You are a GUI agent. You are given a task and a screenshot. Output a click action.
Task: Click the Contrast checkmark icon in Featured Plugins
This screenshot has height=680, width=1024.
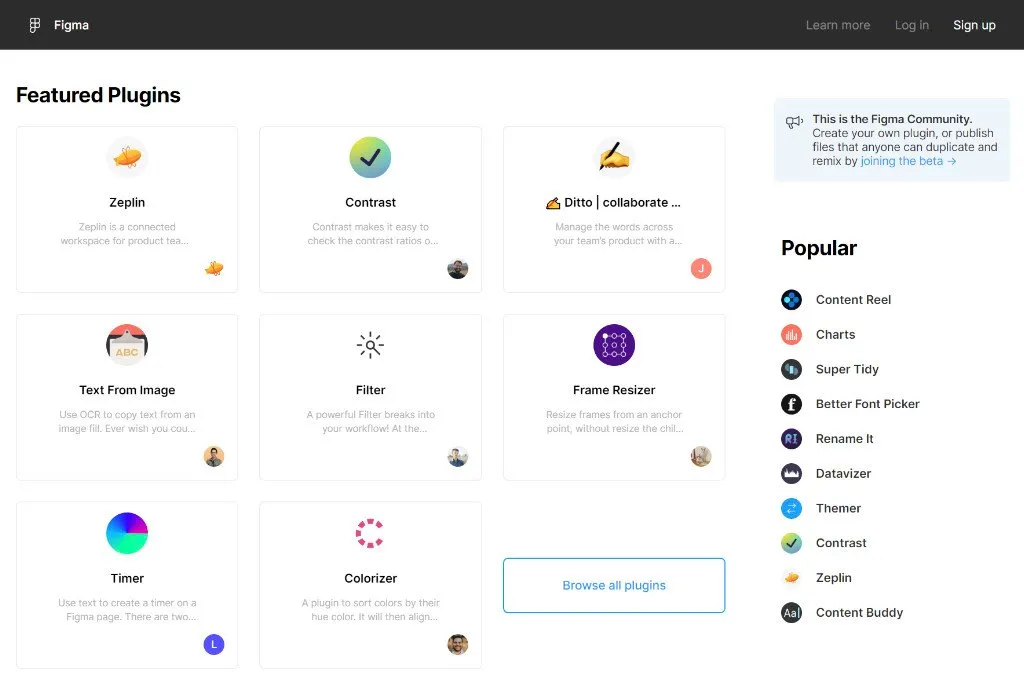click(370, 157)
